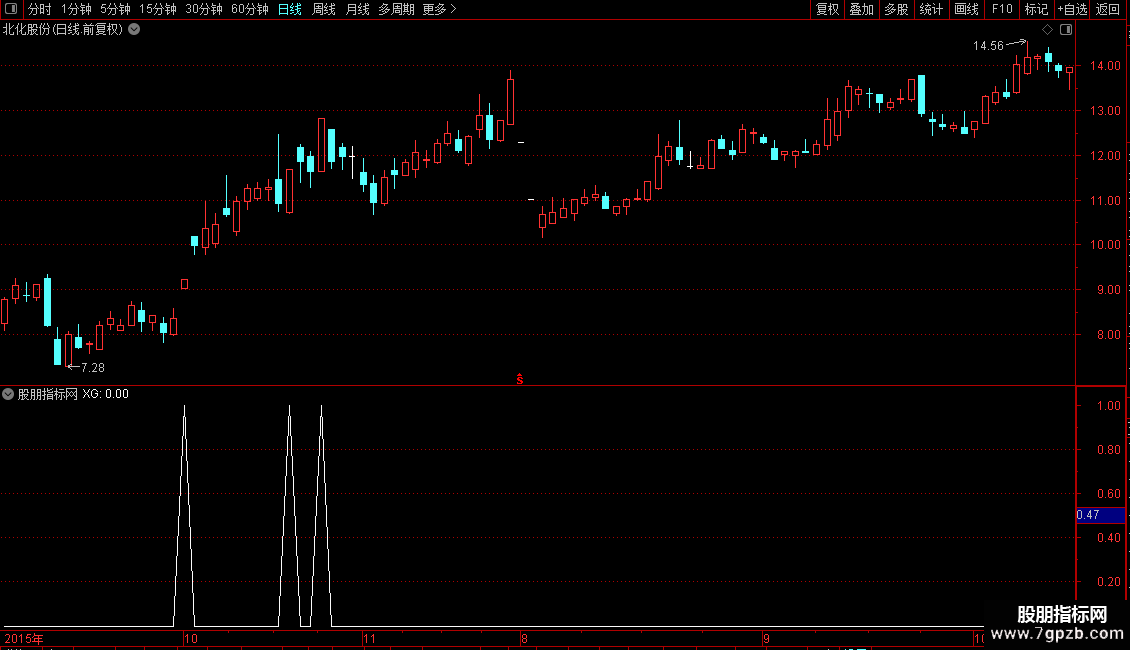1130x650 pixels.
Task: Switch to 周线 weekly chart
Action: coord(324,9)
